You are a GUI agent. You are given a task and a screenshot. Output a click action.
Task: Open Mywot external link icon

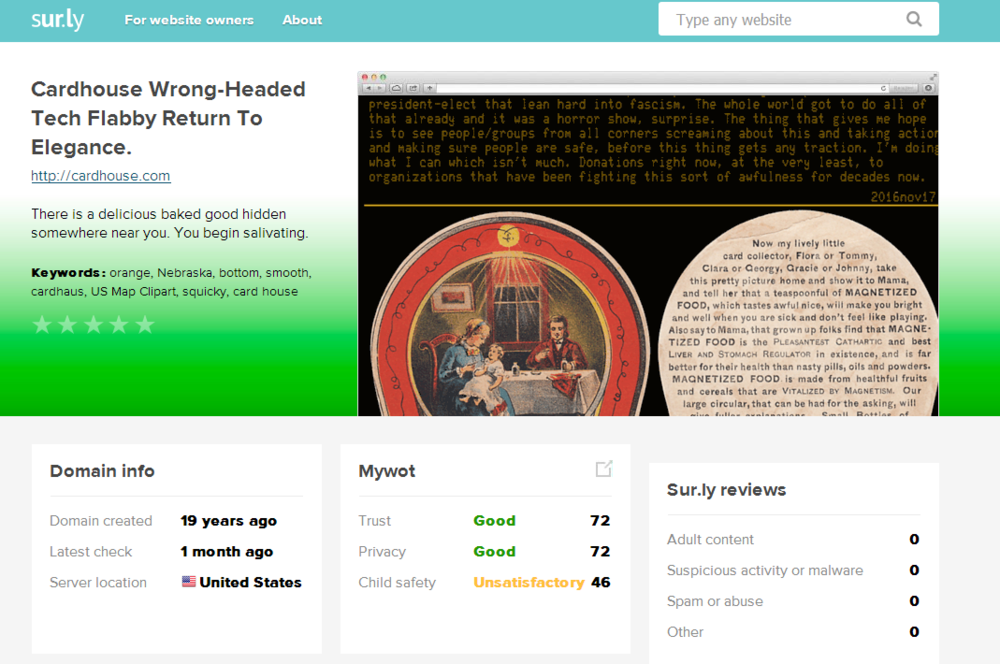click(x=603, y=469)
